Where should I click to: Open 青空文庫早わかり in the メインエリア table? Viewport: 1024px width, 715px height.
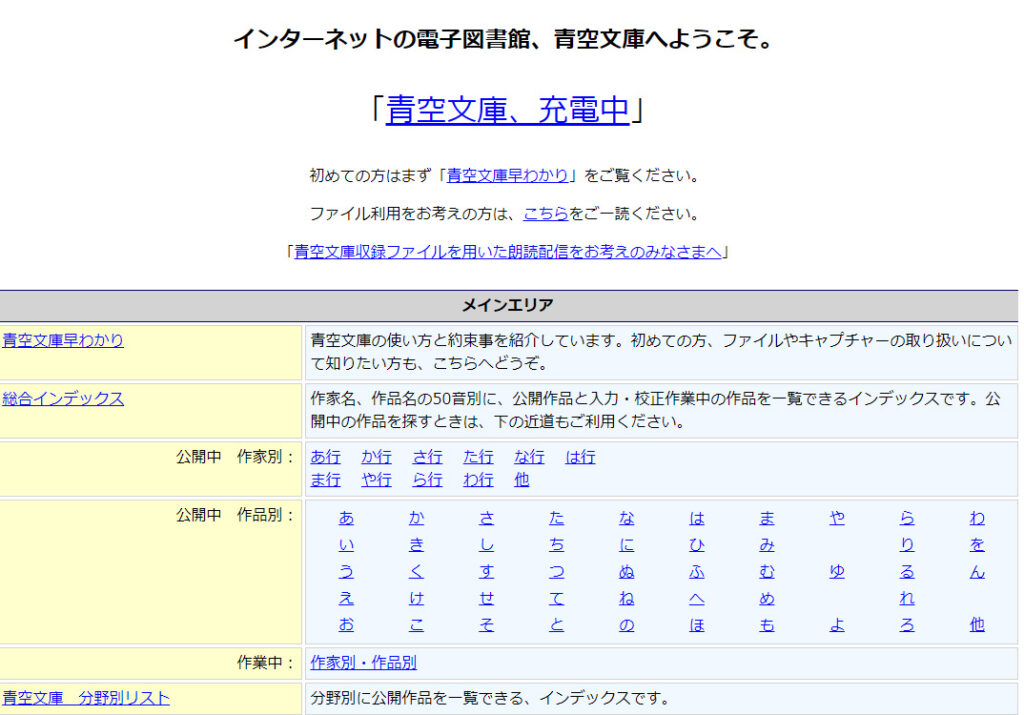click(63, 340)
